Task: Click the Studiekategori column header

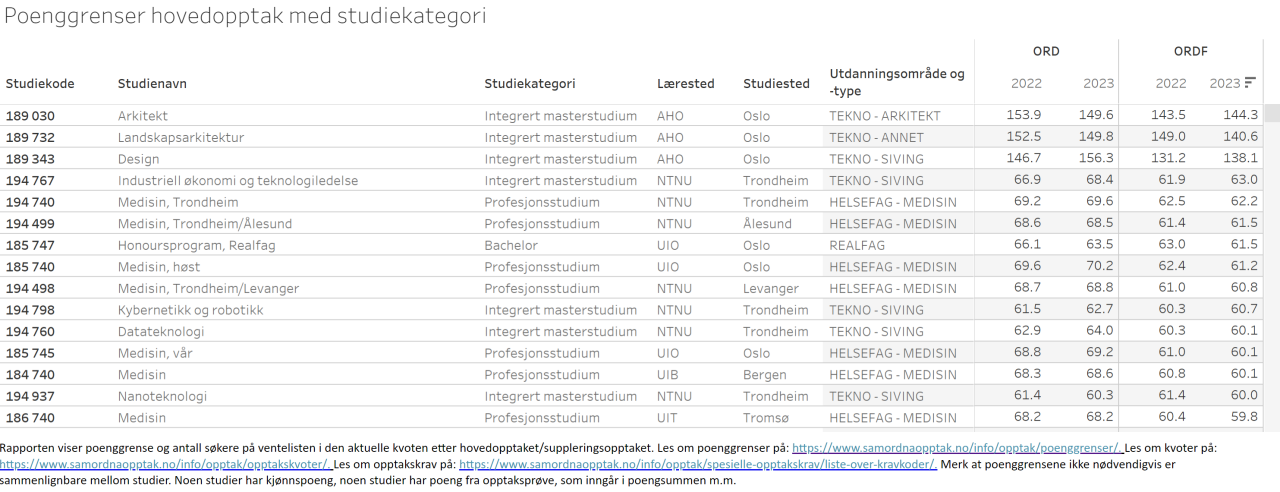Action: (530, 84)
